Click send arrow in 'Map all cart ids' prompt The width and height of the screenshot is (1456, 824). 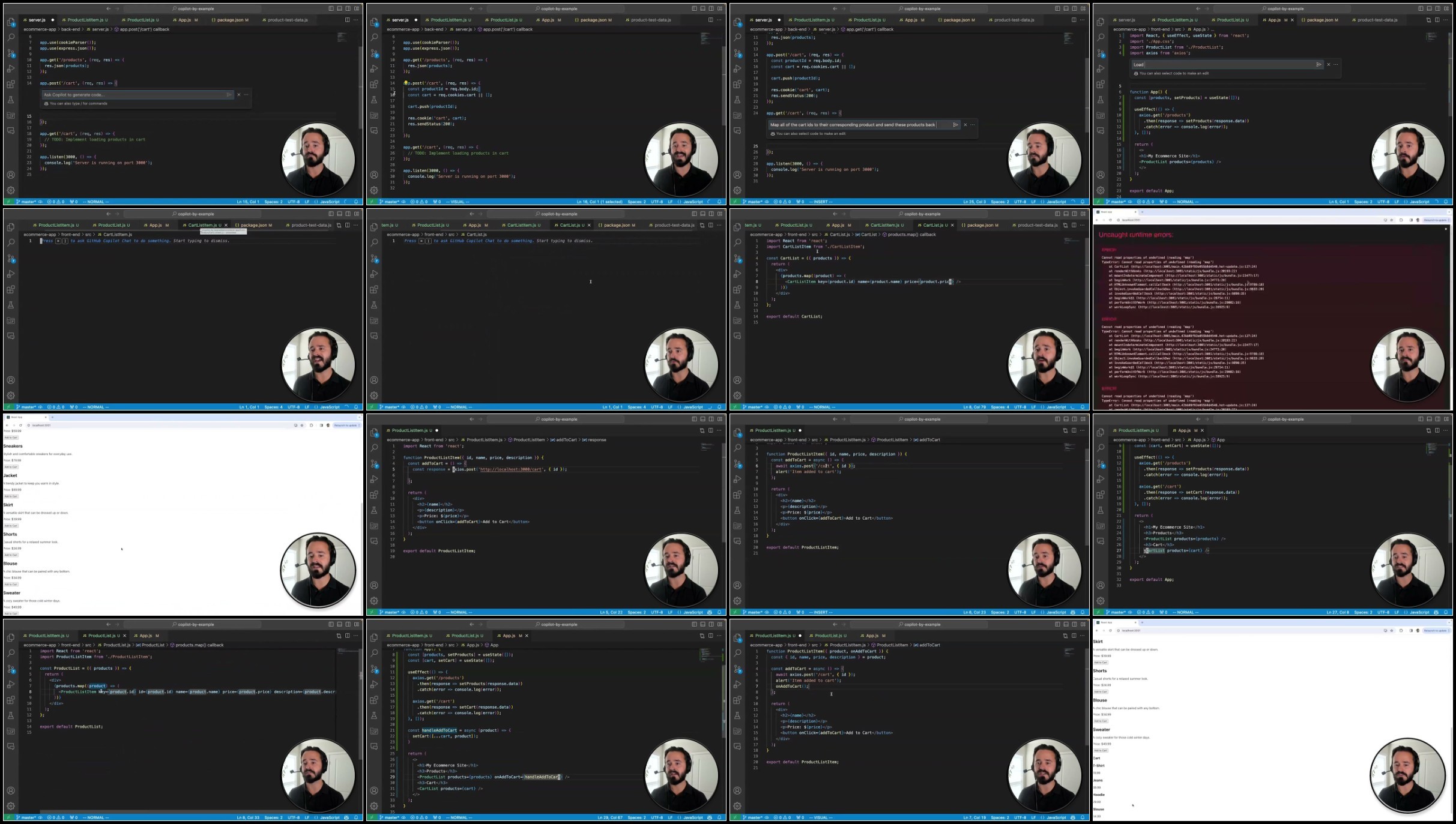tap(955, 125)
